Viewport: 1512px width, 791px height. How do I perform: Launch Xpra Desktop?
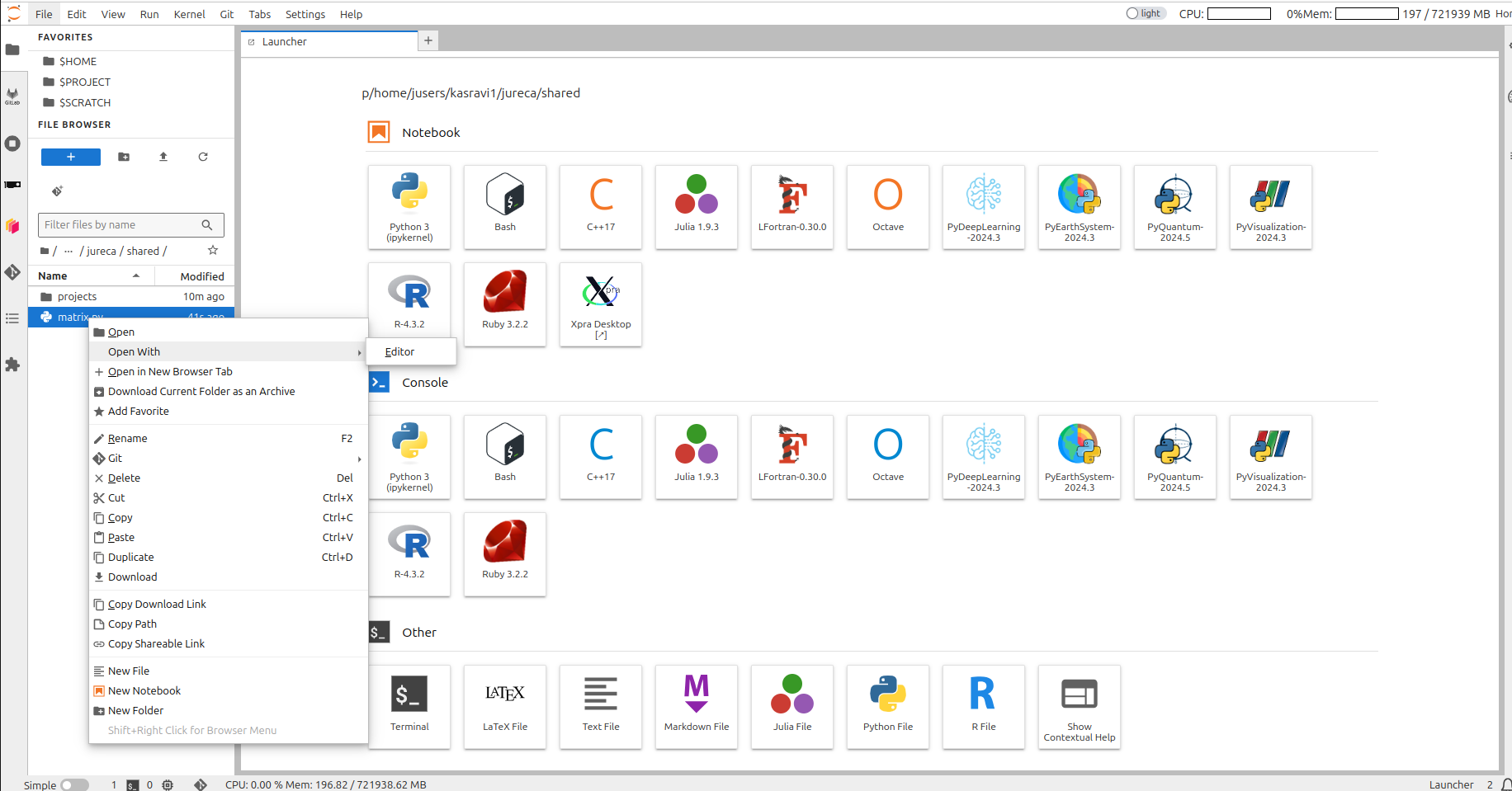[x=600, y=304]
